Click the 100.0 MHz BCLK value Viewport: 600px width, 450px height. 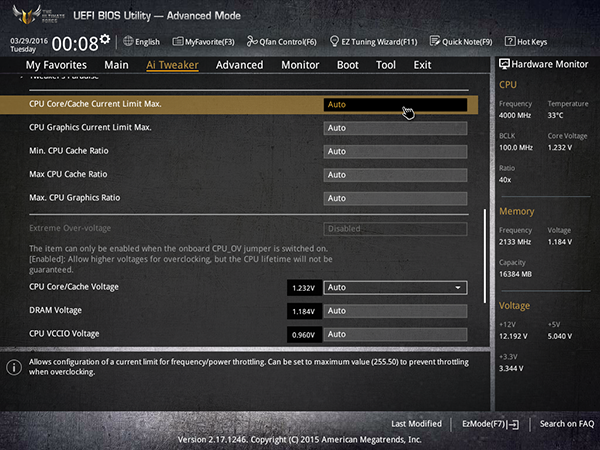(x=516, y=147)
